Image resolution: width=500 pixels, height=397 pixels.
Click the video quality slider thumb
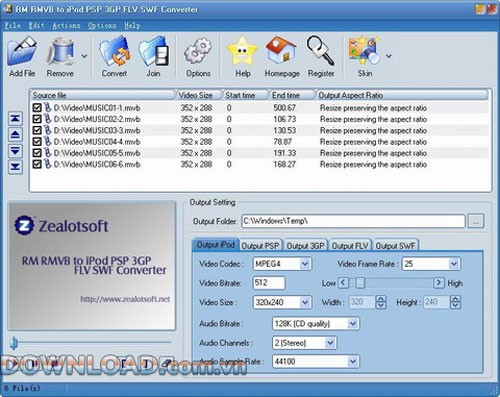coord(360,283)
